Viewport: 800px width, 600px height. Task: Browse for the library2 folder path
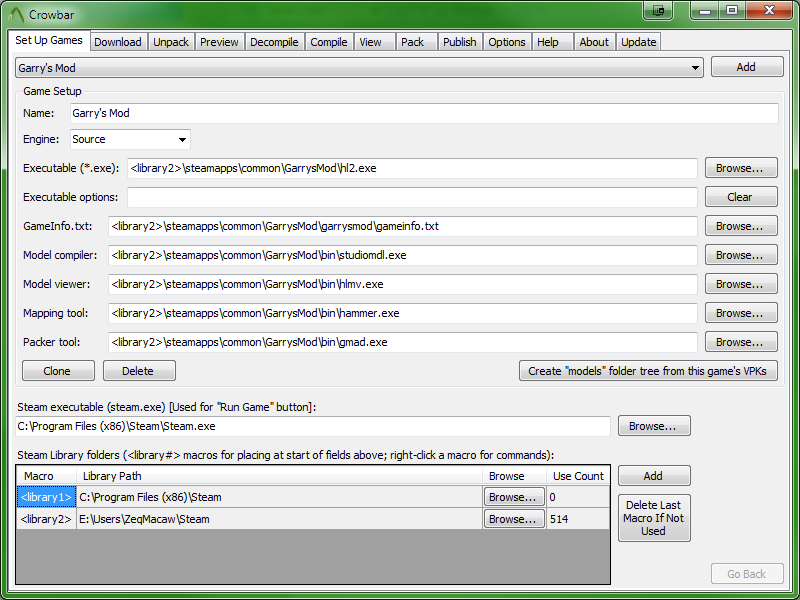click(514, 519)
